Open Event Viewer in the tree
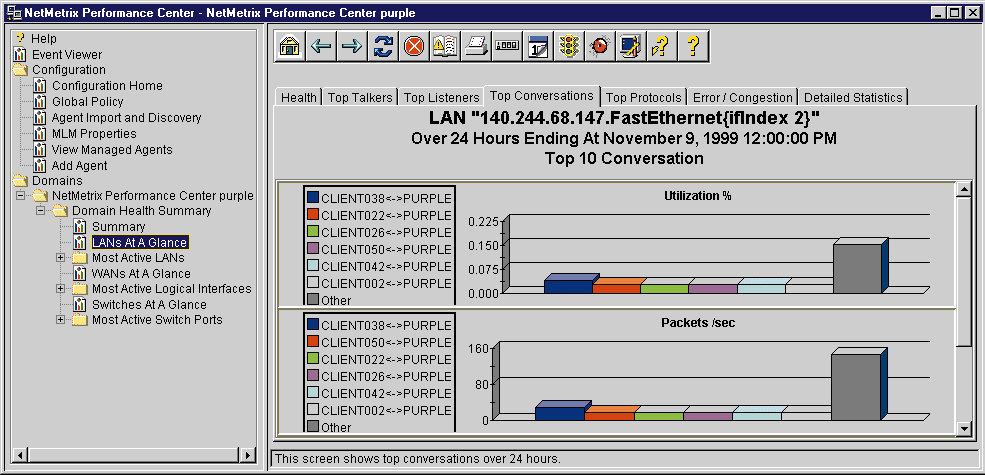The height and width of the screenshot is (475, 985). (x=66, y=55)
